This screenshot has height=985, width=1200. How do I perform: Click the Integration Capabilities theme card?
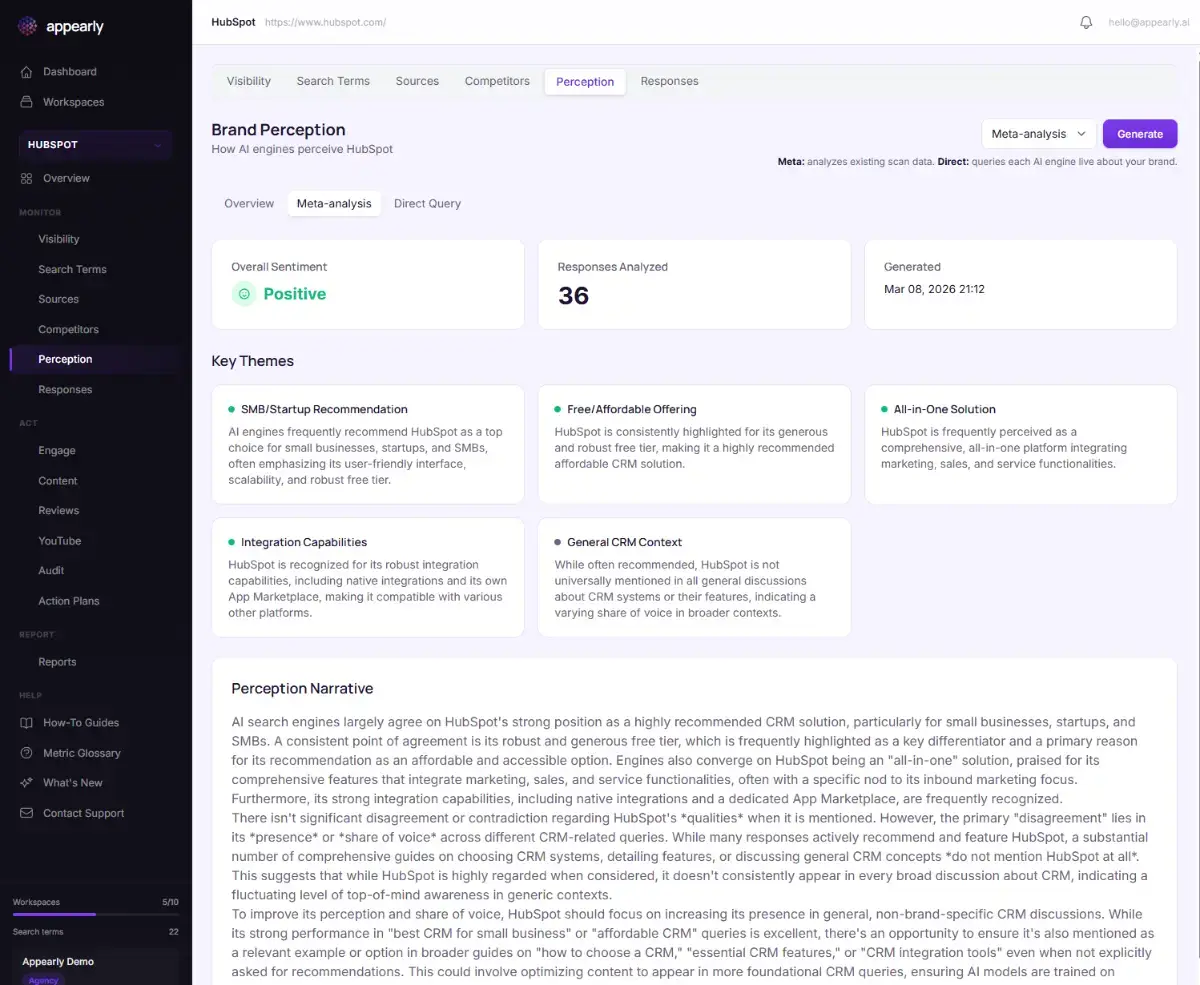368,577
